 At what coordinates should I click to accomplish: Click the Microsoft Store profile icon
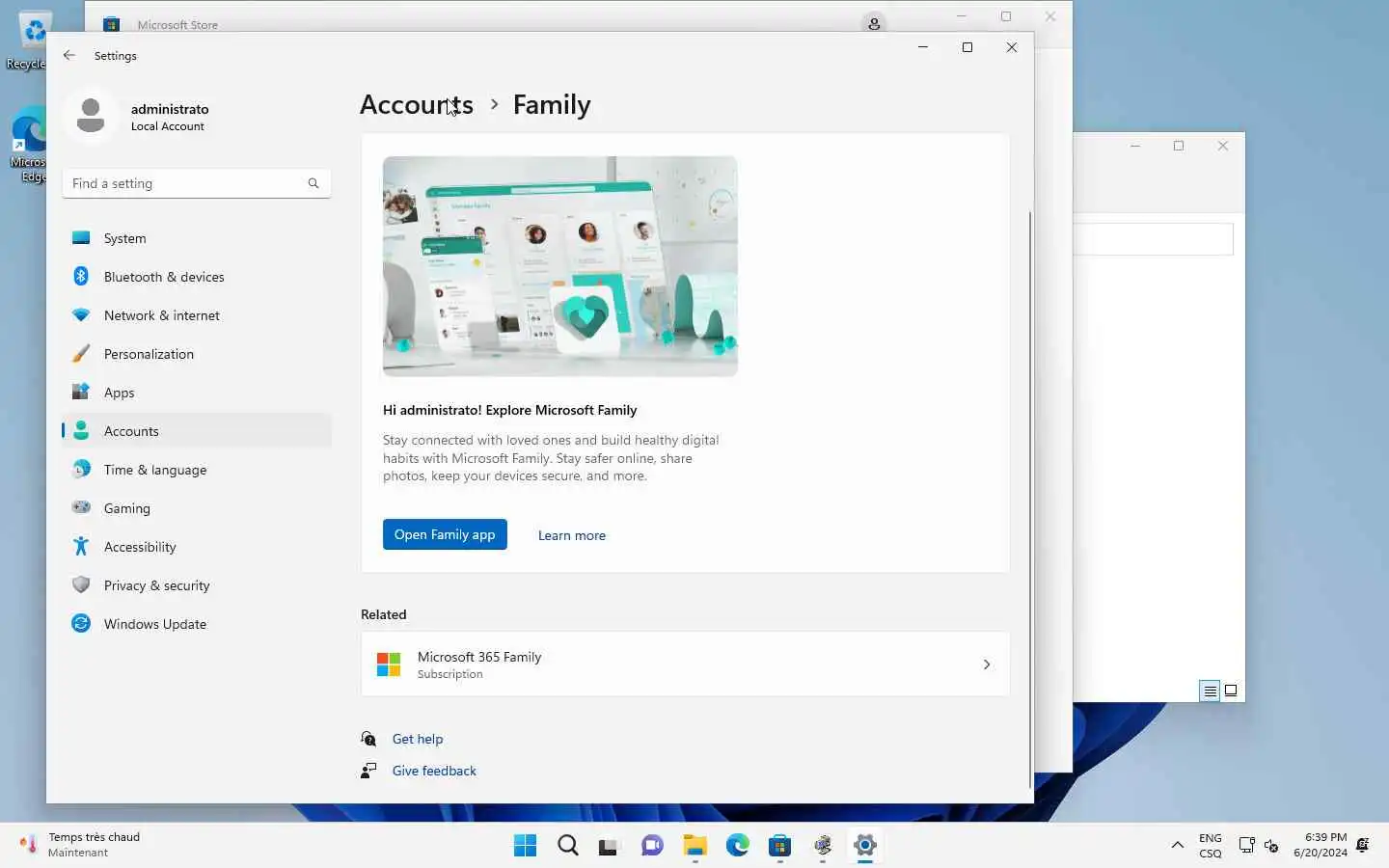874,23
